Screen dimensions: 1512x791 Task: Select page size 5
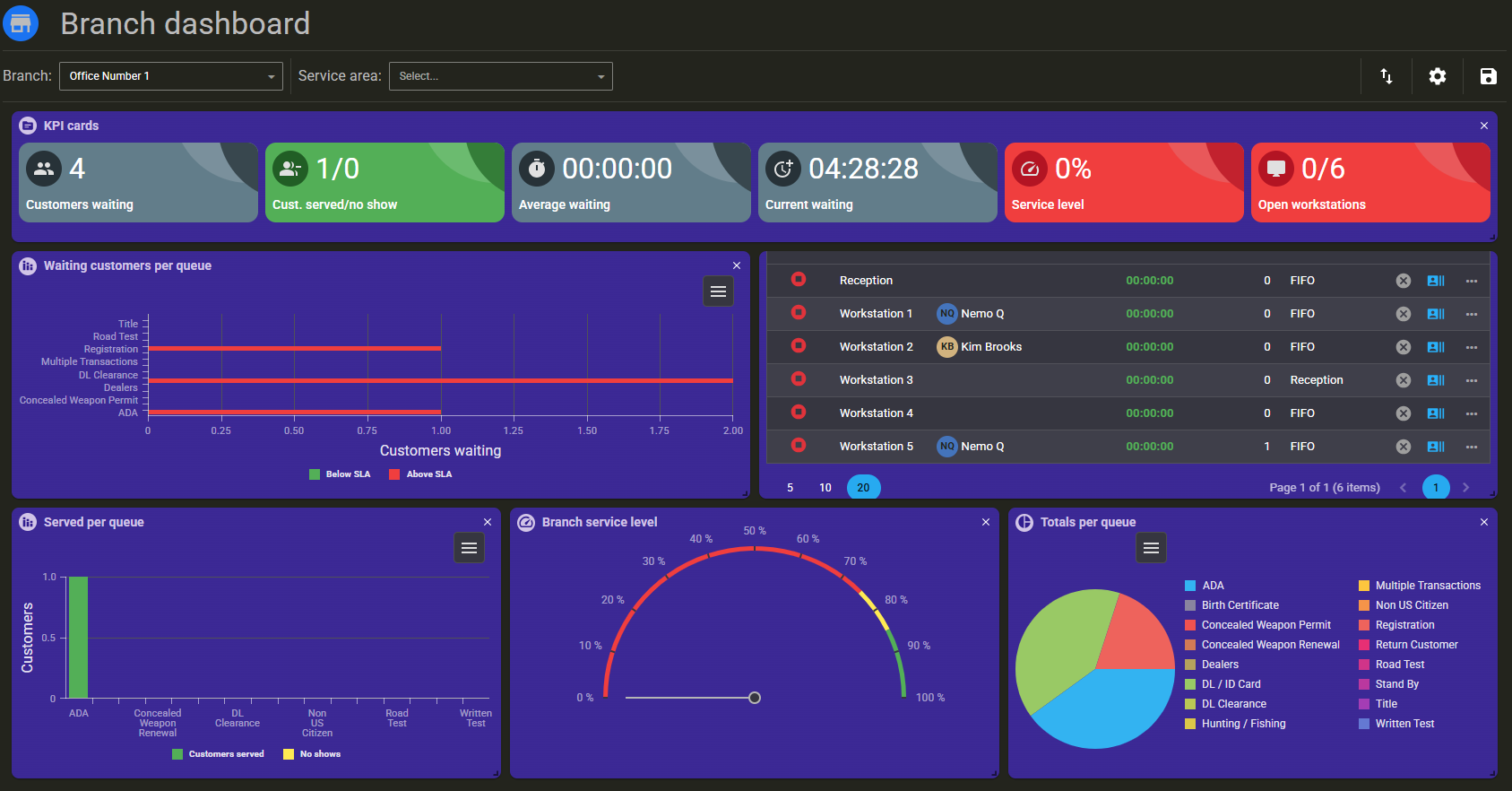coord(790,488)
